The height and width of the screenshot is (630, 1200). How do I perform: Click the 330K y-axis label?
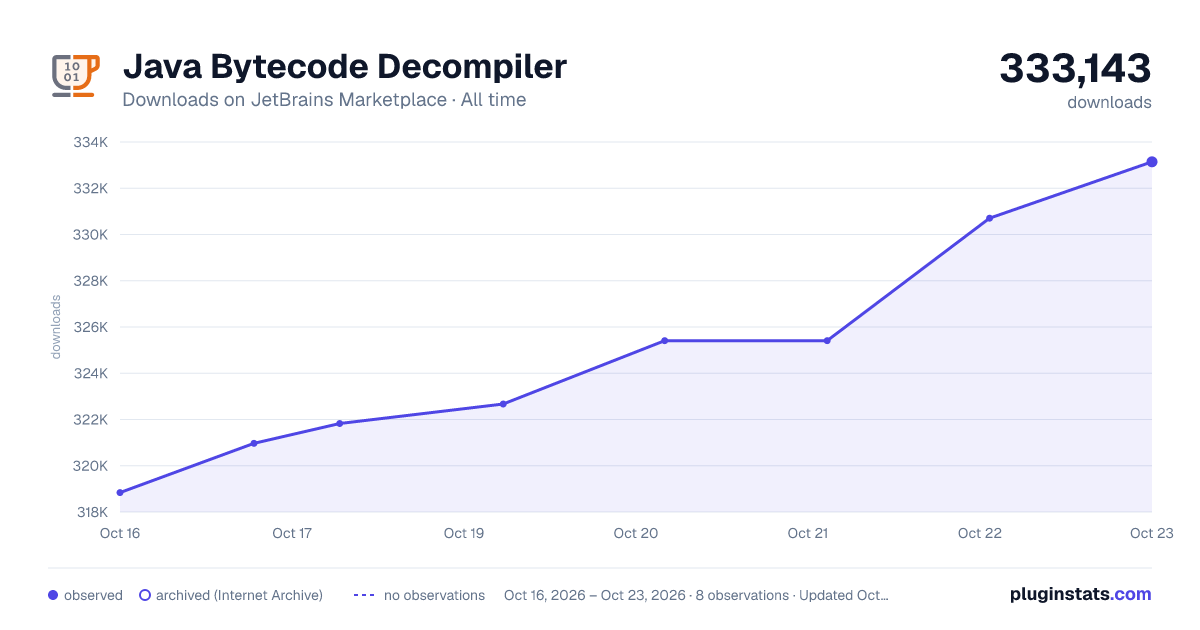[90, 235]
